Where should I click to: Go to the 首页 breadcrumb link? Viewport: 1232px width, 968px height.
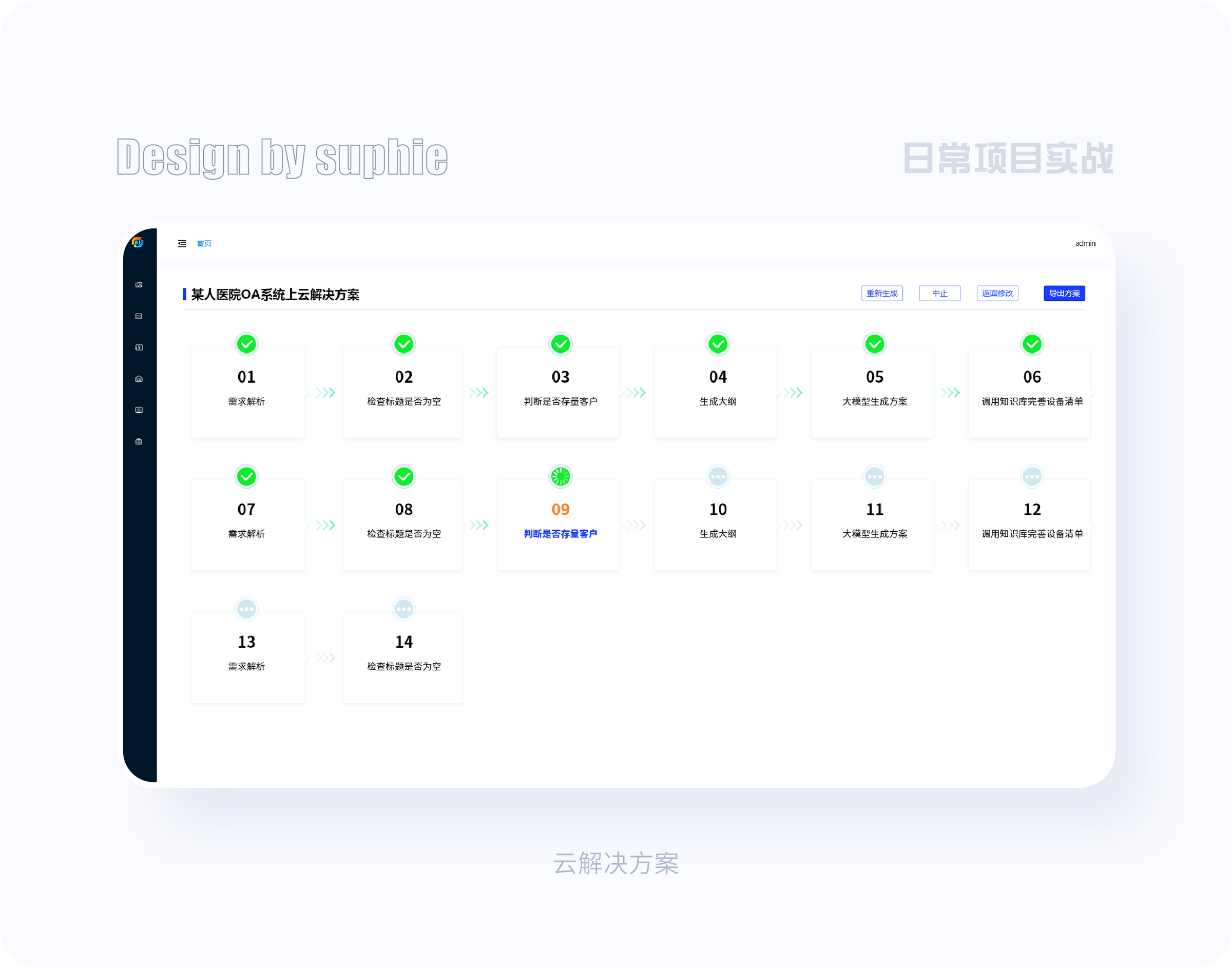coord(204,244)
